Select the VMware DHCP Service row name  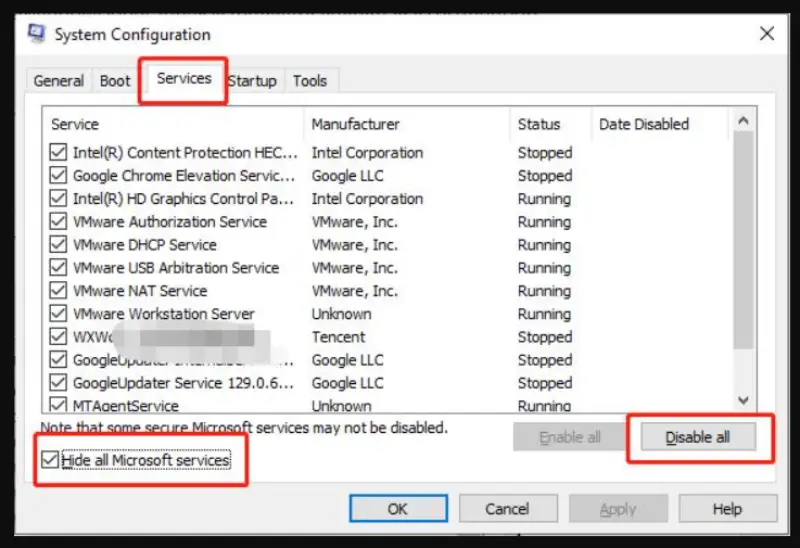(x=145, y=244)
